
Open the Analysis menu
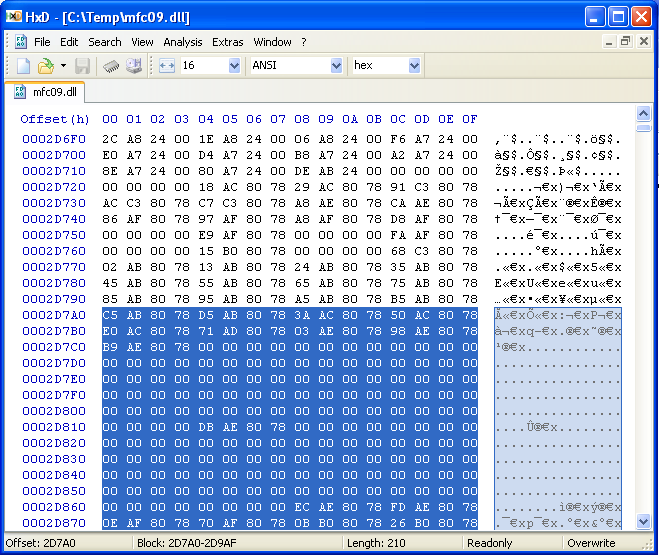point(182,42)
